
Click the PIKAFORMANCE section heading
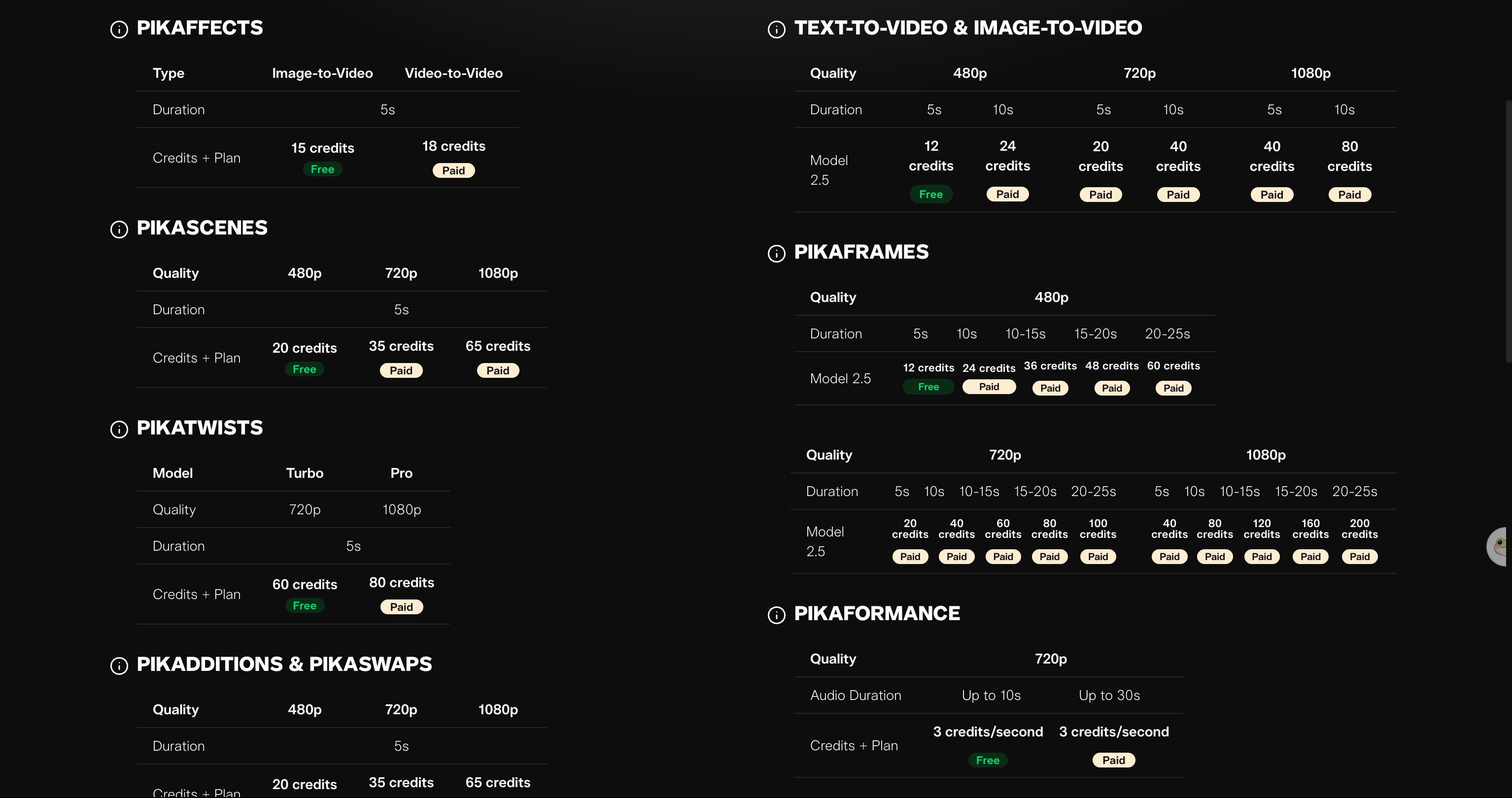point(877,613)
